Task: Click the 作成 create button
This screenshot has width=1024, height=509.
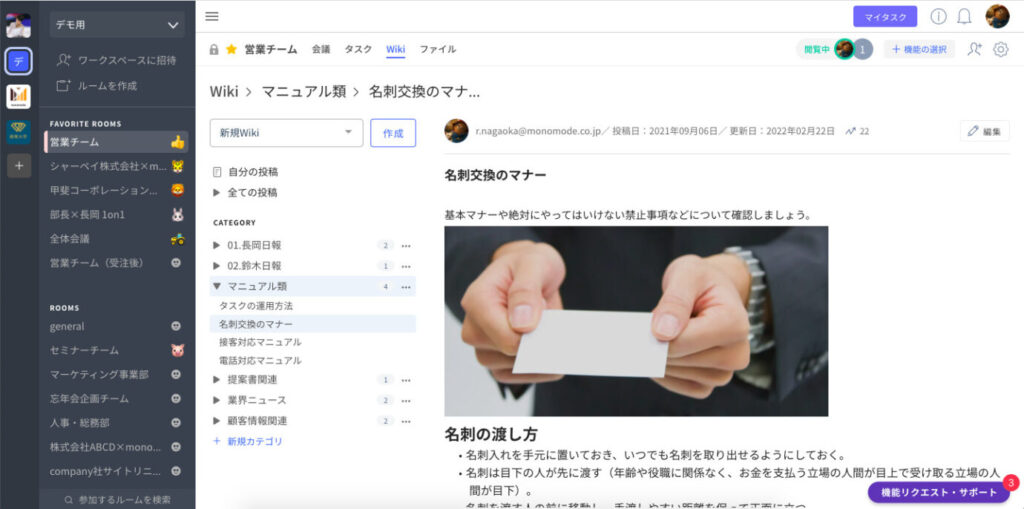Action: pos(393,133)
